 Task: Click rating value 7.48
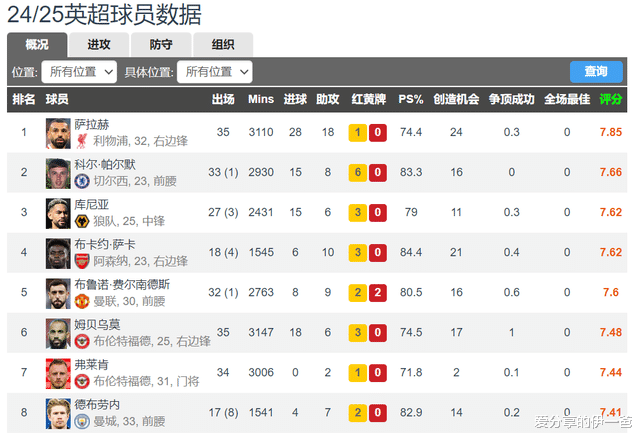point(611,332)
